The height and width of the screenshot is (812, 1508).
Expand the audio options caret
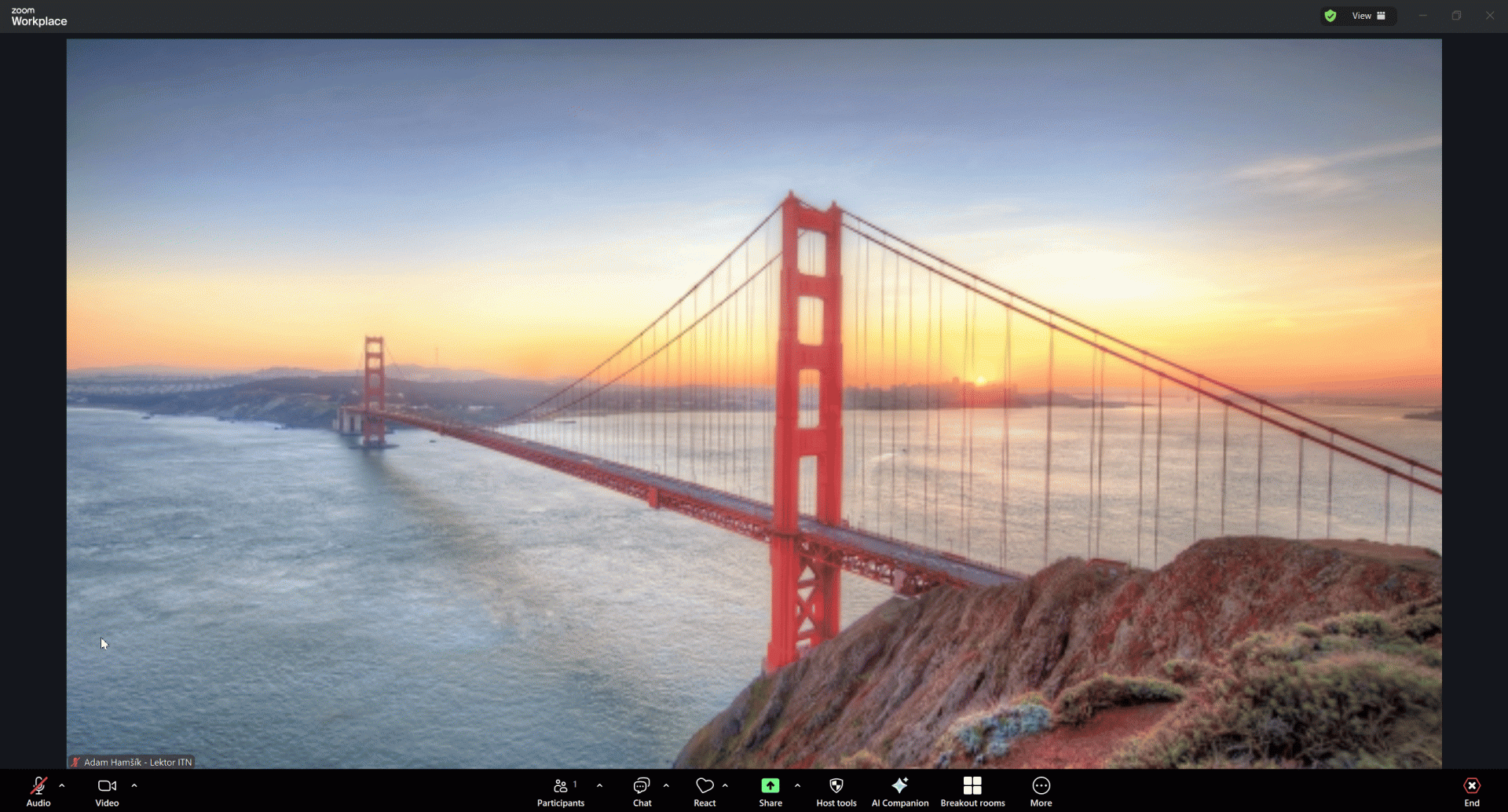[x=62, y=785]
